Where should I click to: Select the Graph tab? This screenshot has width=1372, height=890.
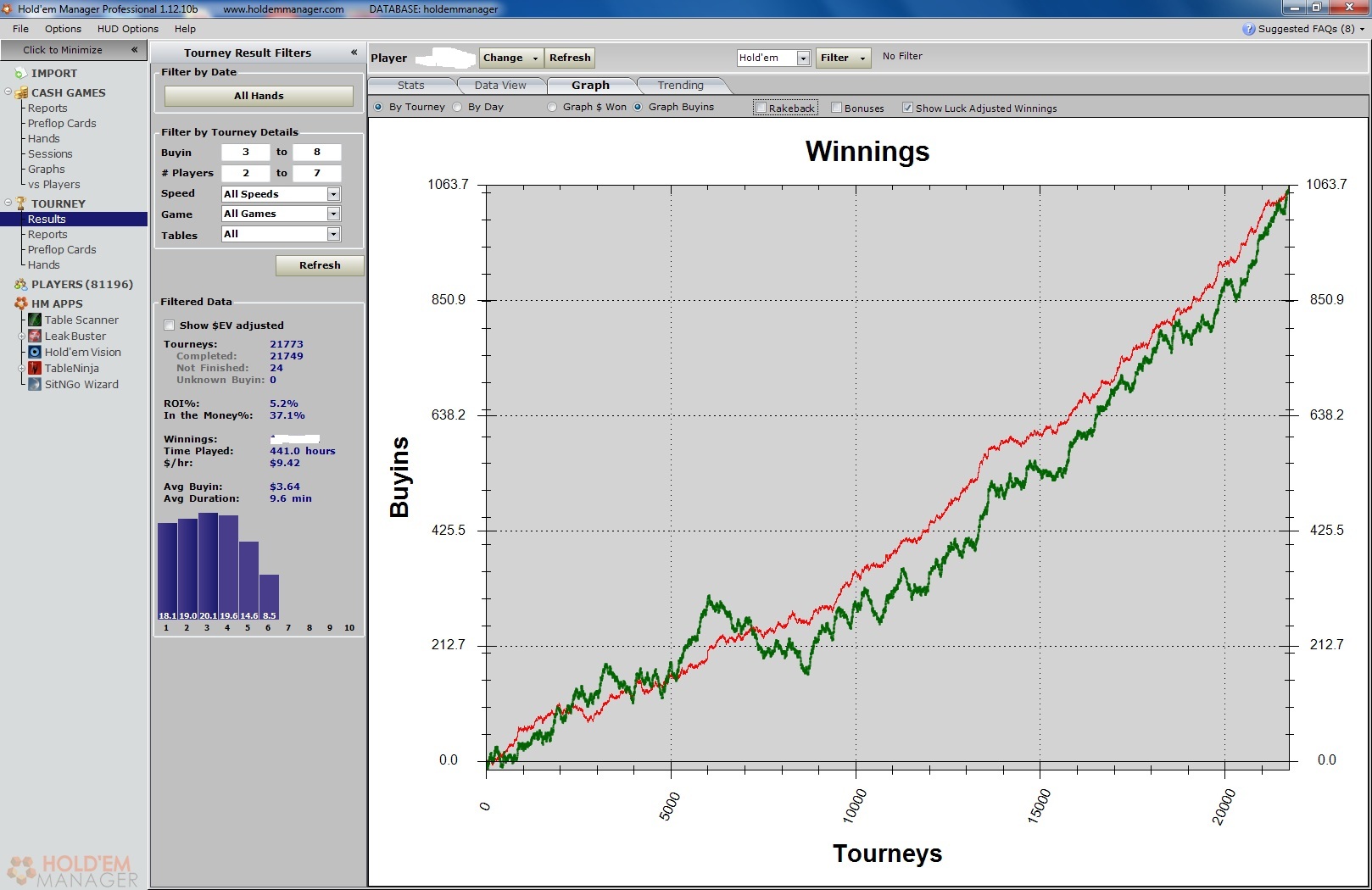590,86
